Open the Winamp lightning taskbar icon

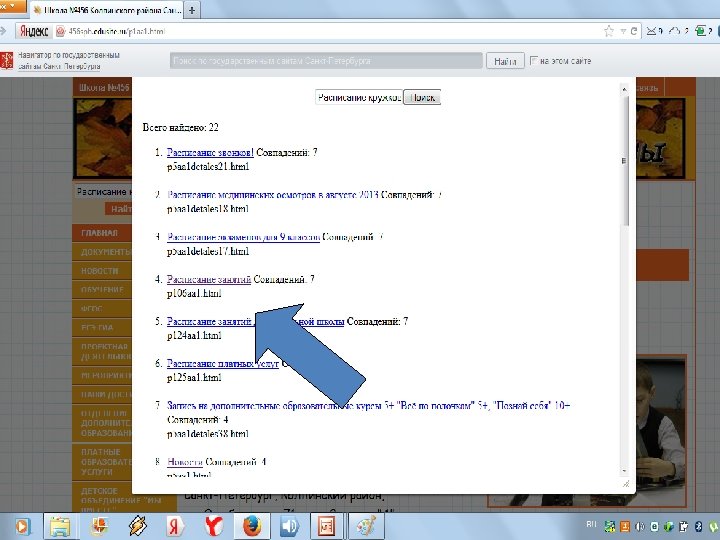137,526
